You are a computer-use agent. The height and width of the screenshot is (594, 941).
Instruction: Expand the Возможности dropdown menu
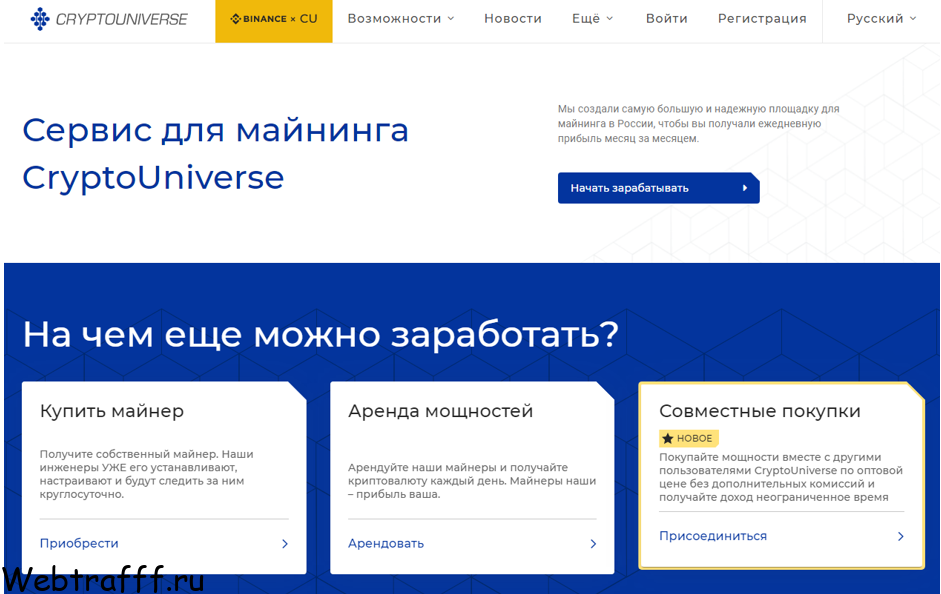(401, 19)
